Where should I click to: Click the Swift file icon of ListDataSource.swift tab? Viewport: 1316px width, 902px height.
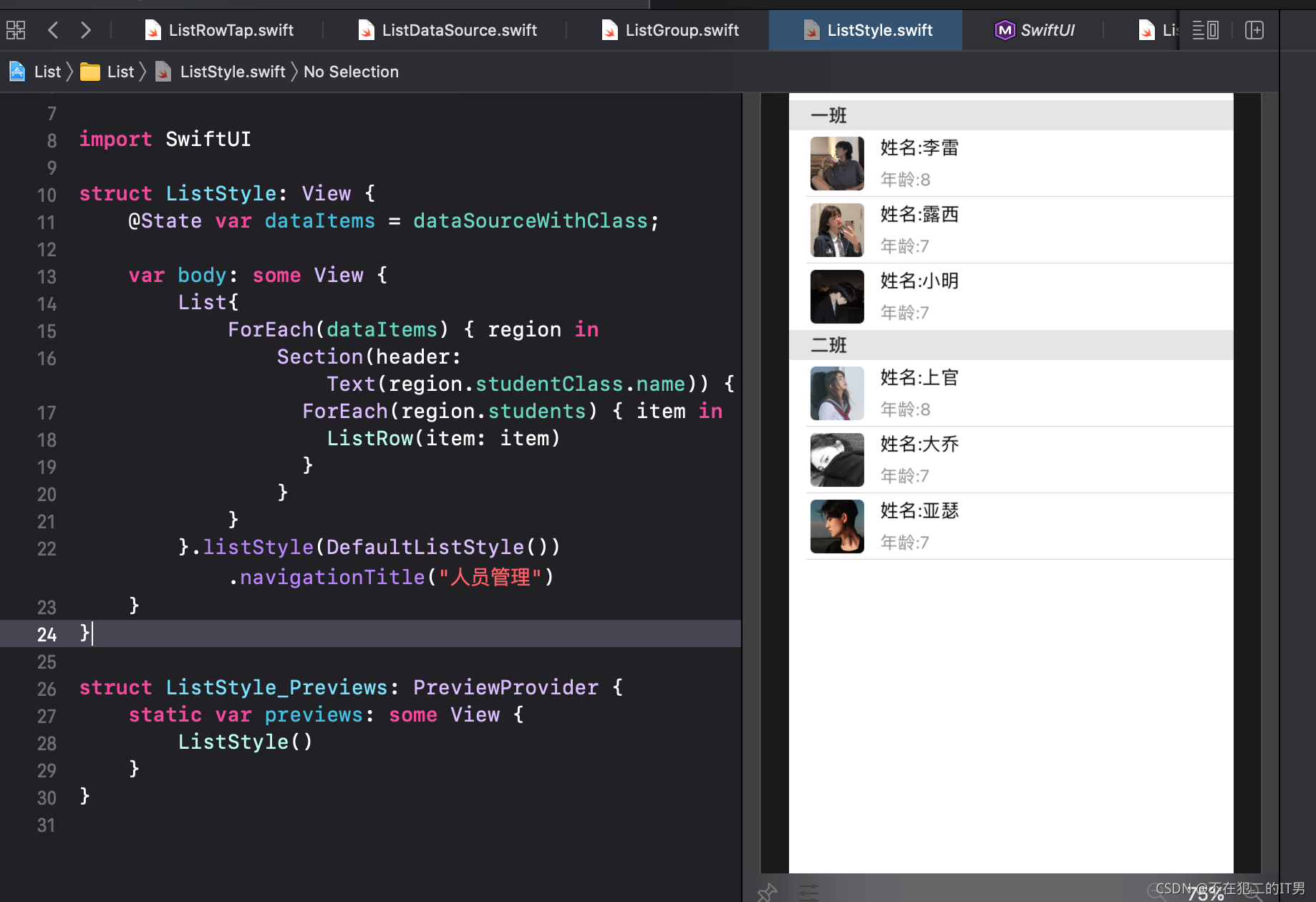pos(366,30)
